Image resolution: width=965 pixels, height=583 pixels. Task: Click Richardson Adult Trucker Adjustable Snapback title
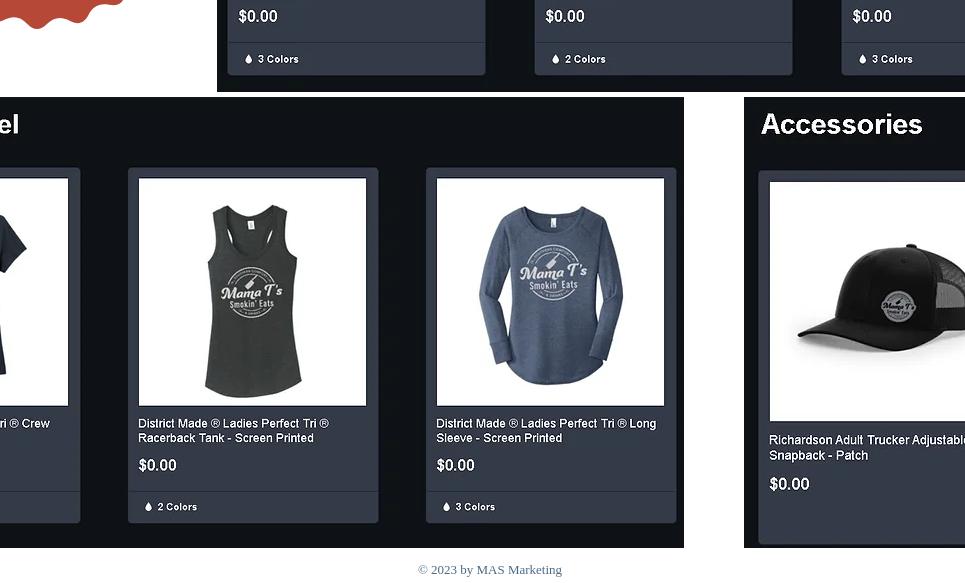[867, 448]
